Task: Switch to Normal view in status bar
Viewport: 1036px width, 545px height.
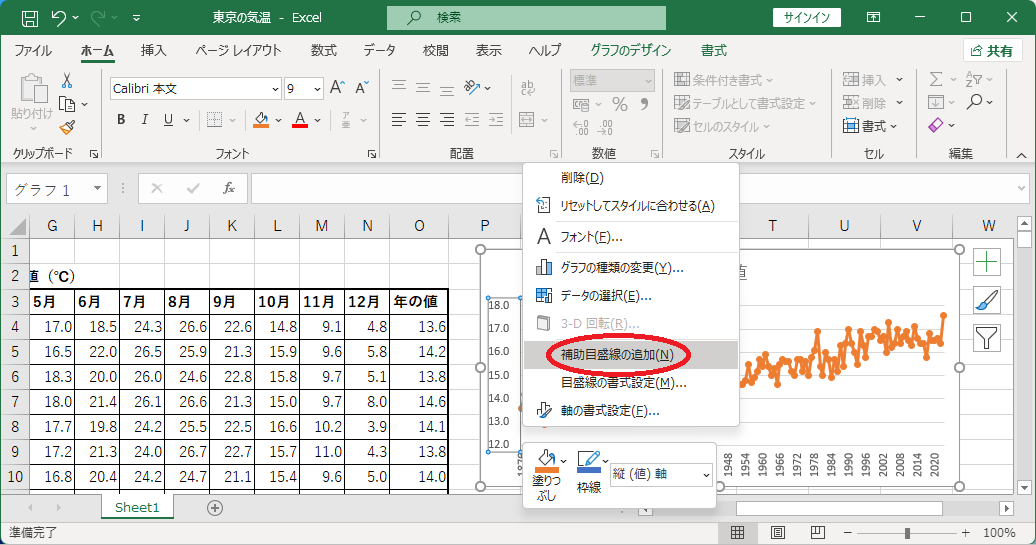Action: 738,532
